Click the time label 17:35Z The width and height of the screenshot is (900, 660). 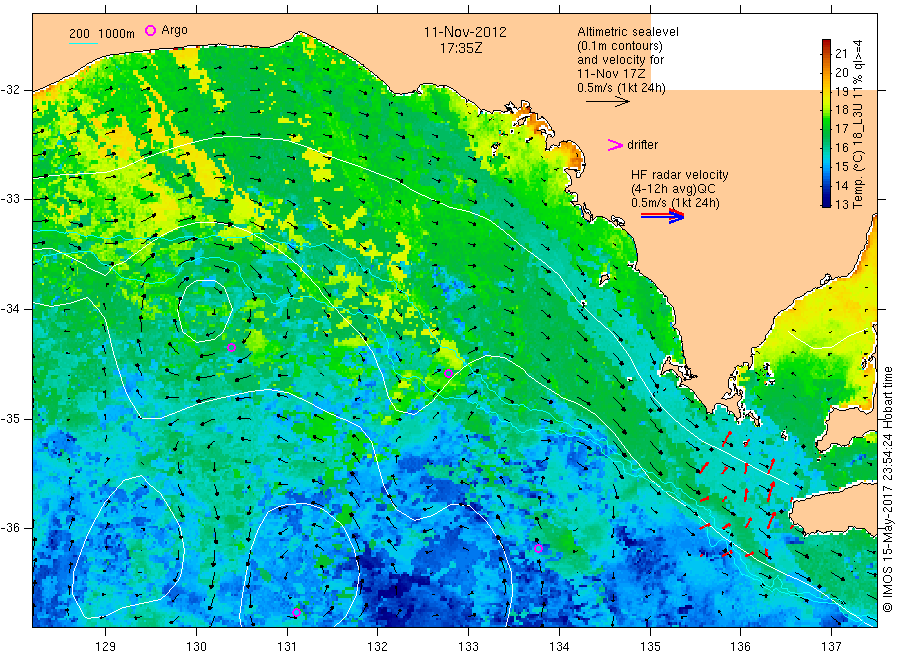point(461,48)
